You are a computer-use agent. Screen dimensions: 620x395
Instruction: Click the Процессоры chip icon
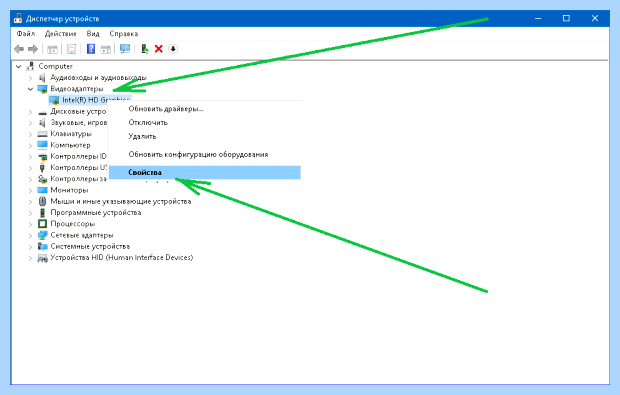point(42,224)
